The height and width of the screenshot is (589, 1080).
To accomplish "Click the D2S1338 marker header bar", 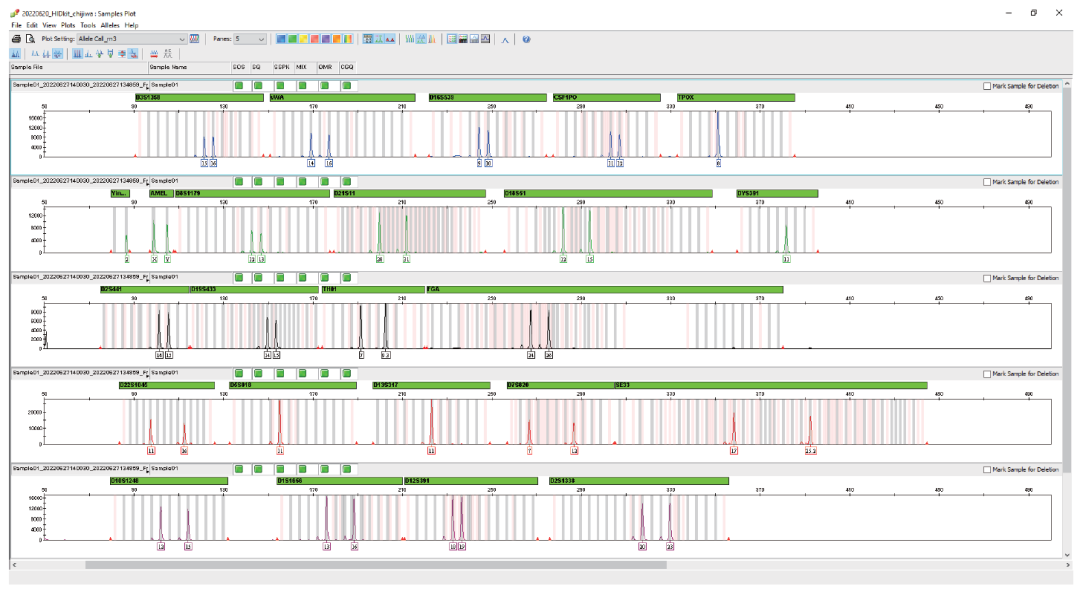I will click(638, 480).
